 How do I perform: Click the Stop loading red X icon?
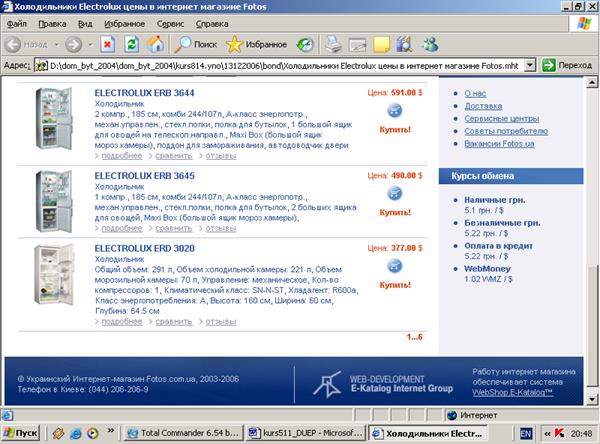[108, 45]
